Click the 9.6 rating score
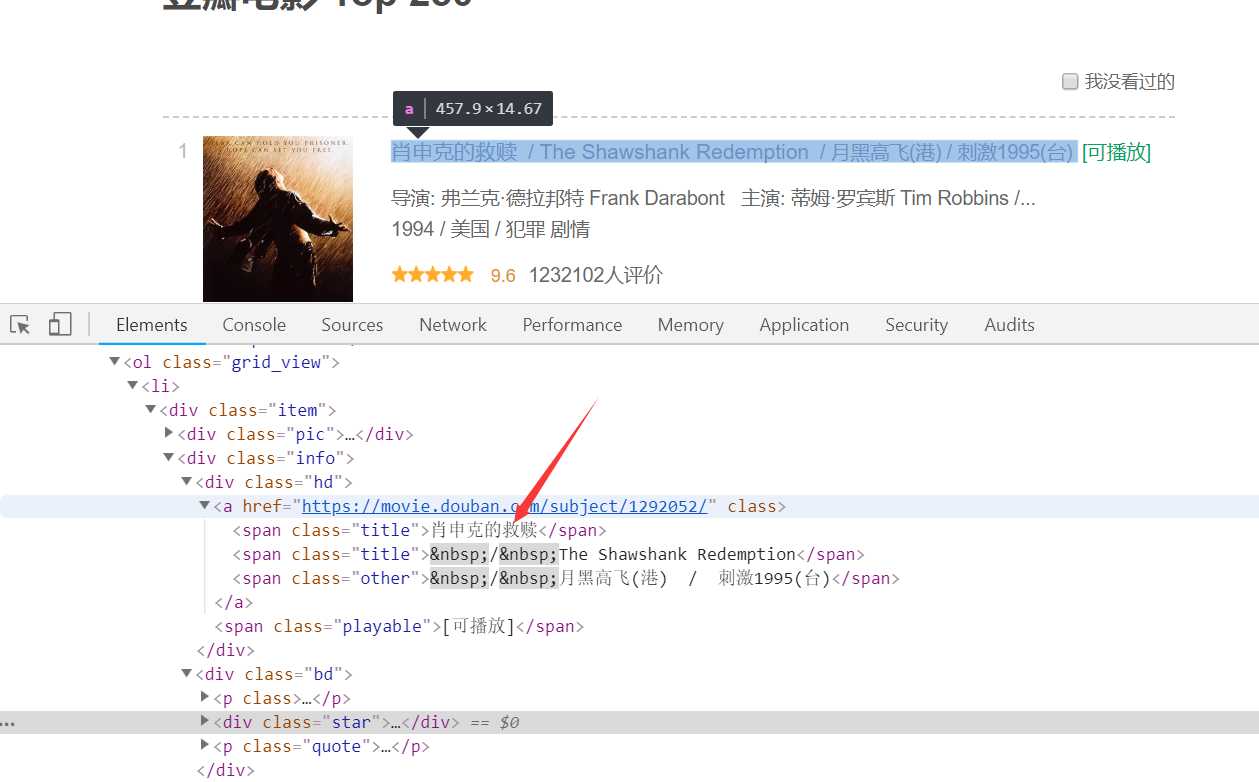This screenshot has height=782, width=1259. pyautogui.click(x=503, y=275)
